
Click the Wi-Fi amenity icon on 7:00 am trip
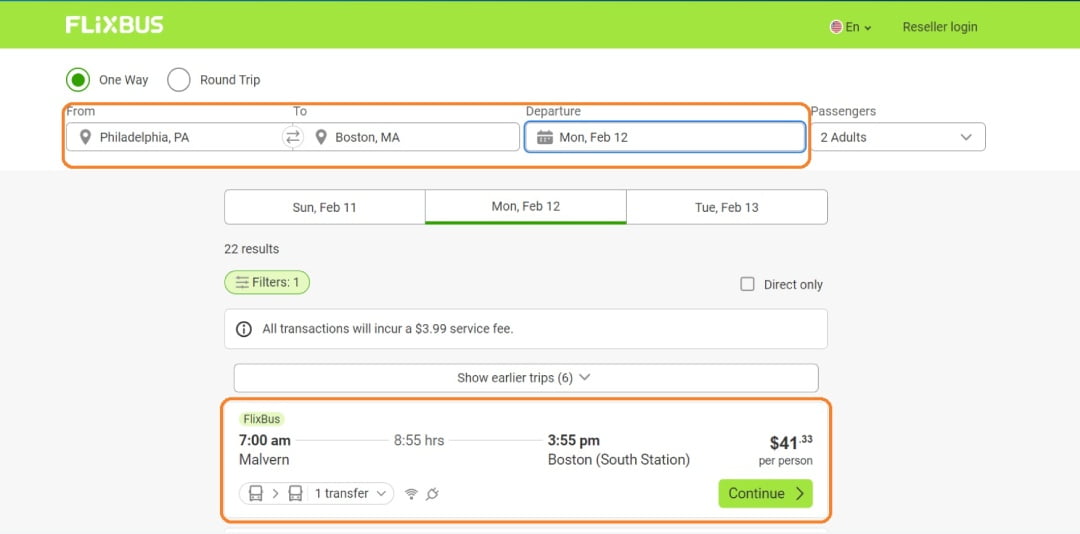(x=411, y=493)
